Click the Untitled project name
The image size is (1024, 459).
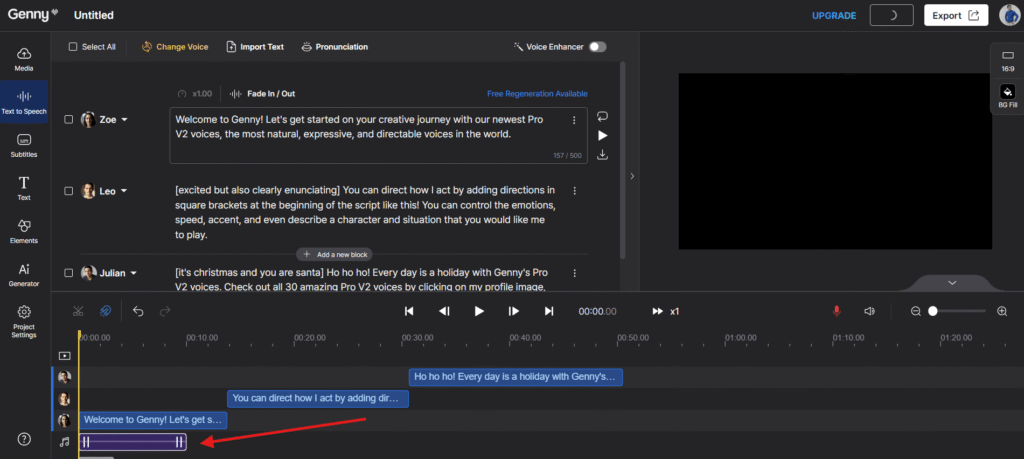coord(93,15)
